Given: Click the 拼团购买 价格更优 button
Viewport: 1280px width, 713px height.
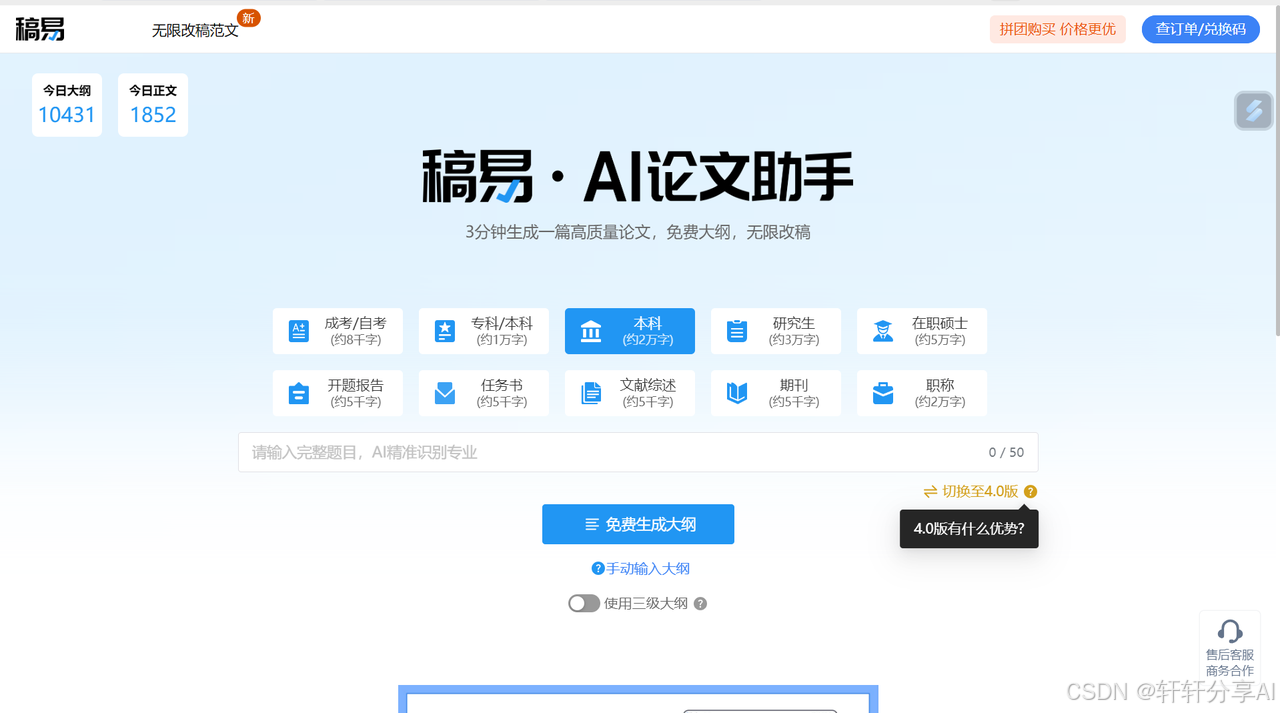Looking at the screenshot, I should click(1058, 29).
